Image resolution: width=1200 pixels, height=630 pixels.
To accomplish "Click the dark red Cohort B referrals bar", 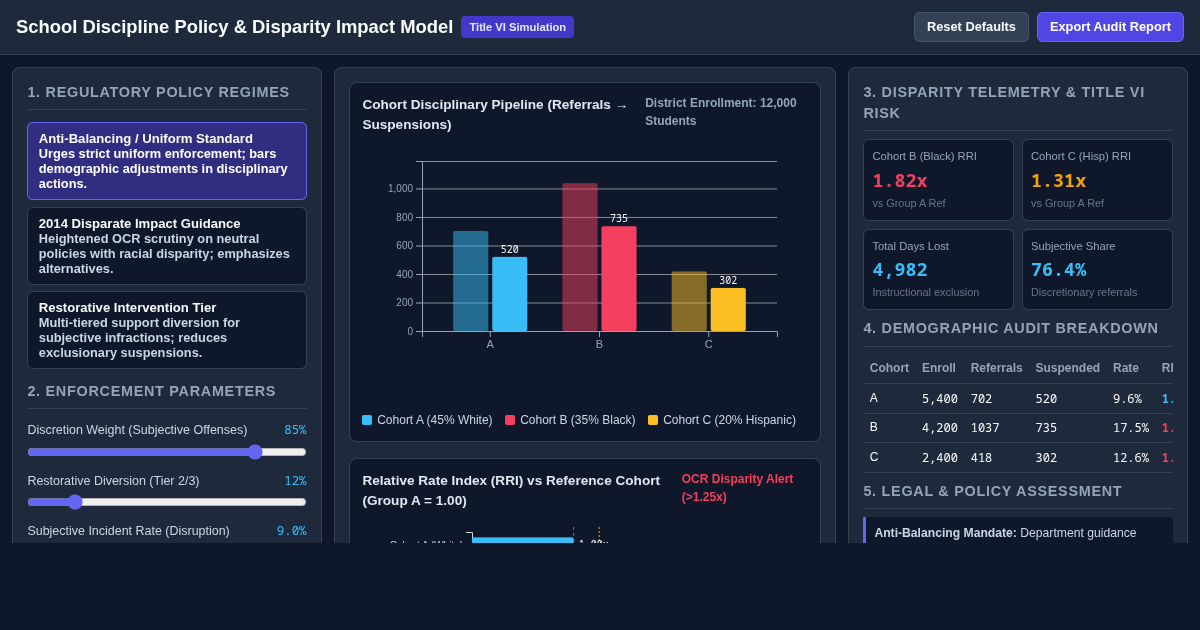I will [579, 257].
